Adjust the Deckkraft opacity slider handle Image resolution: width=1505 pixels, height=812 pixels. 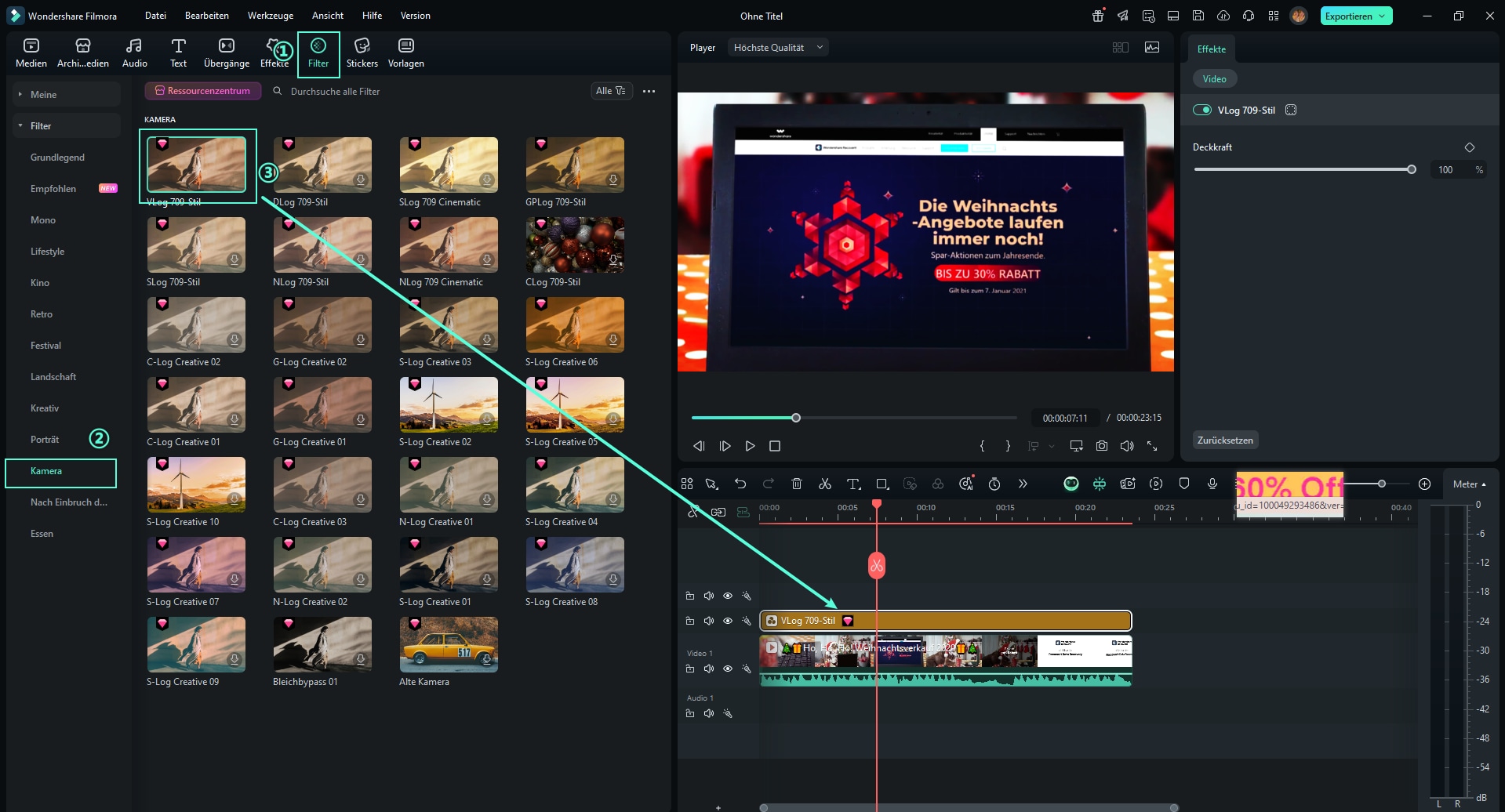pos(1412,169)
